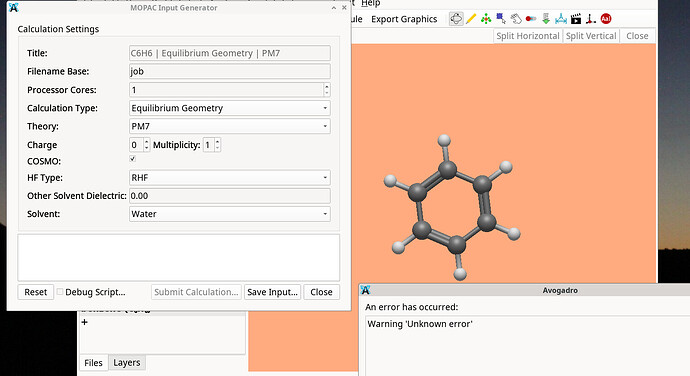
Task: Click the 'An error has occurred:' label
Action: pyautogui.click(x=411, y=307)
